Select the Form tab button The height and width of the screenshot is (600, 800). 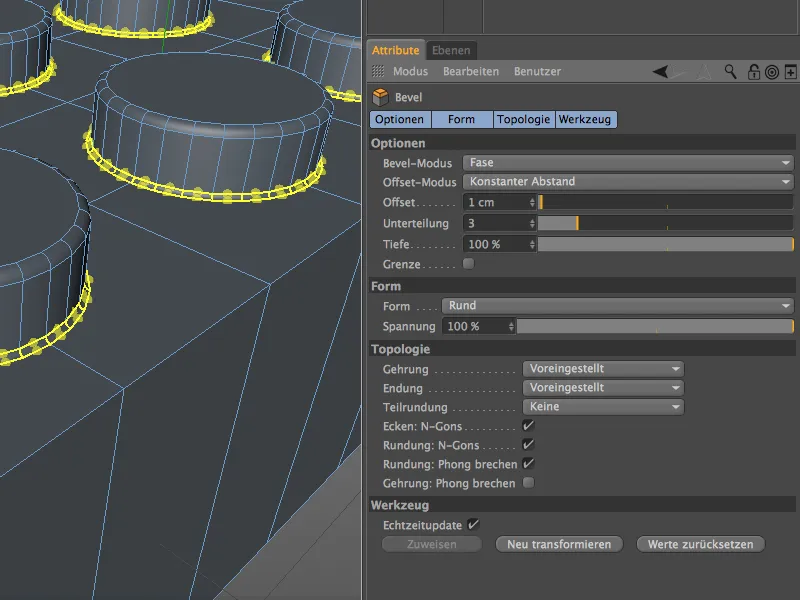462,119
